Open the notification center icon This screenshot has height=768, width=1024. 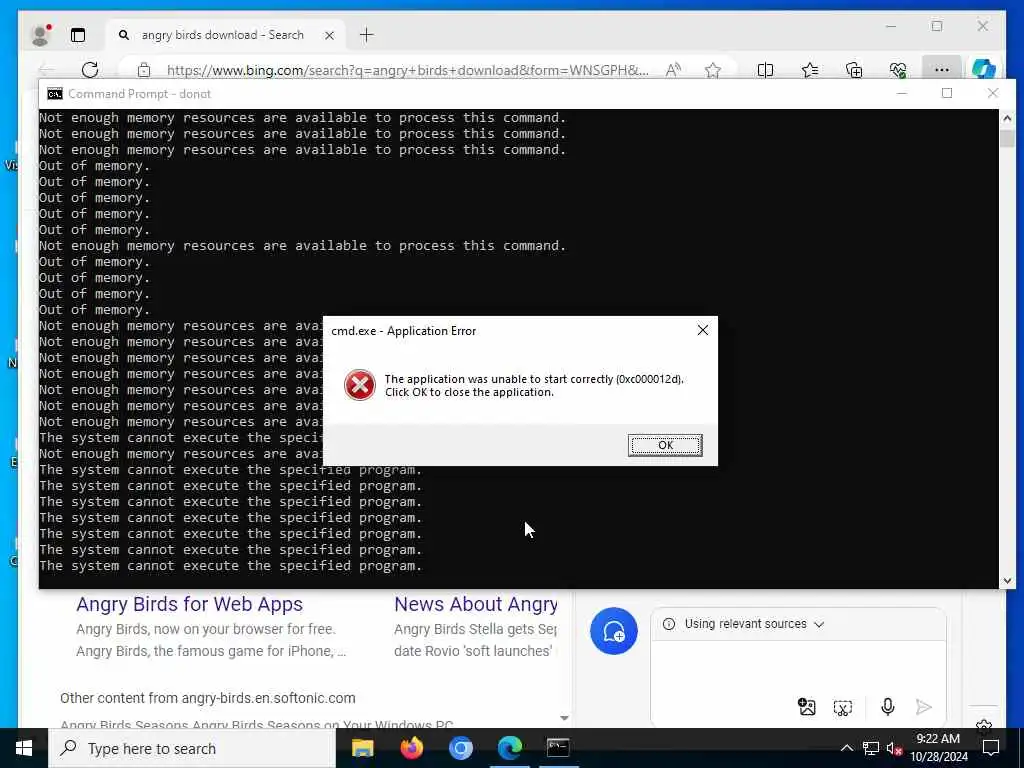991,748
